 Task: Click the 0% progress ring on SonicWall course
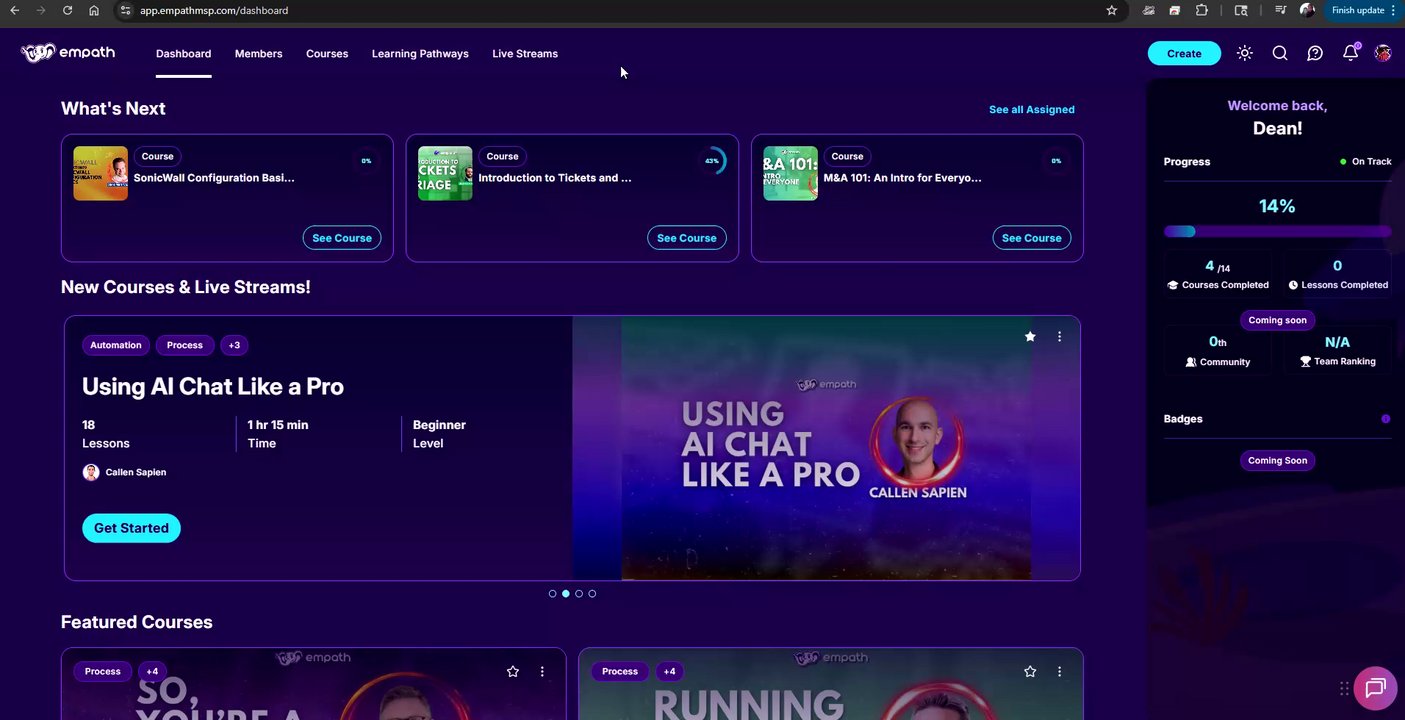pyautogui.click(x=366, y=161)
